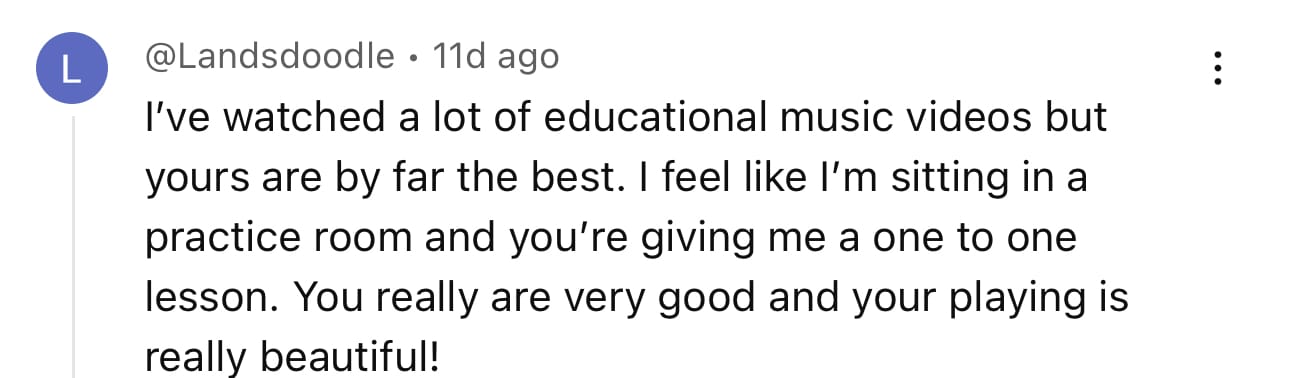Image resolution: width=1290 pixels, height=378 pixels.
Task: Open the @Landsdoodle channel link
Action: point(269,57)
